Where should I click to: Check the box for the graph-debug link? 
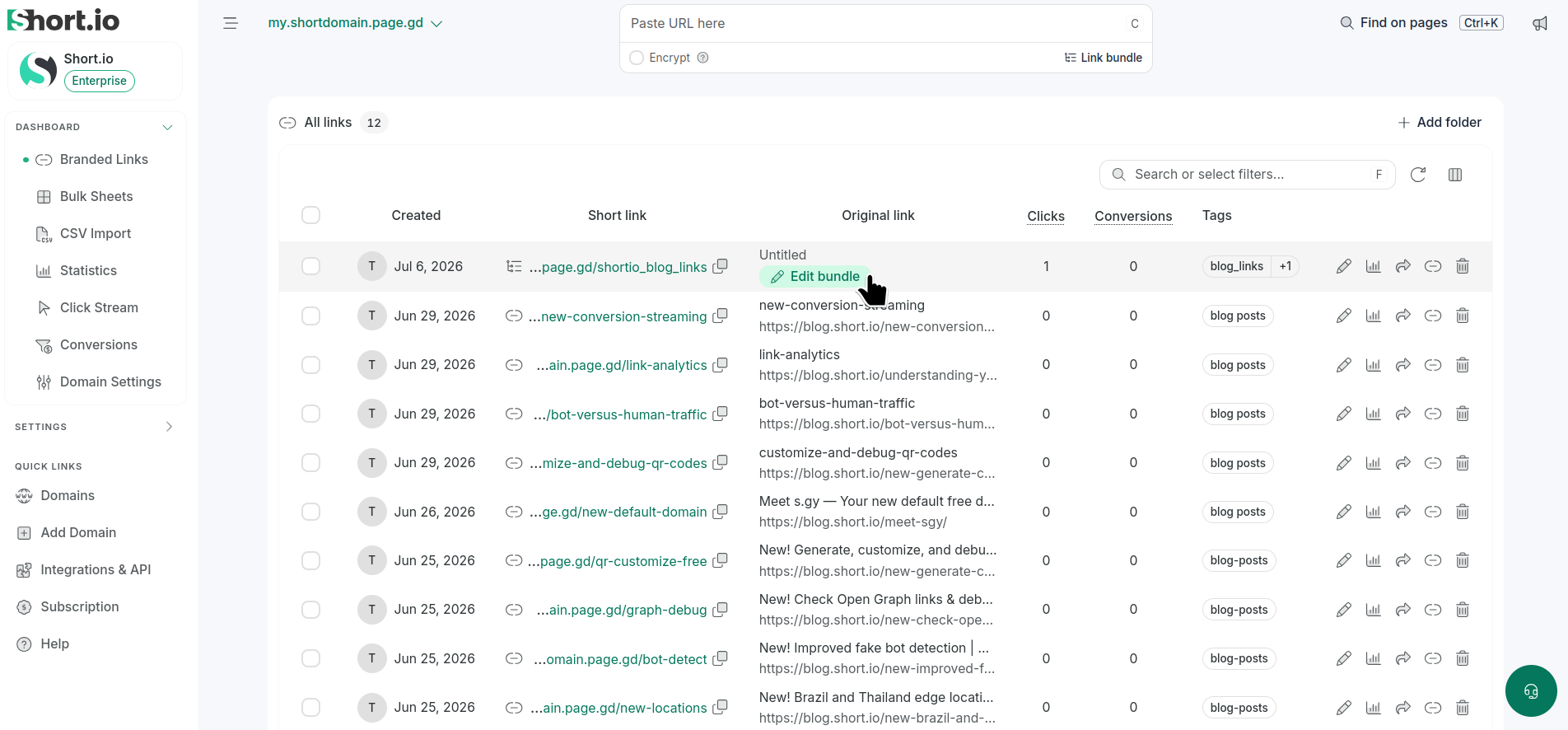310,610
